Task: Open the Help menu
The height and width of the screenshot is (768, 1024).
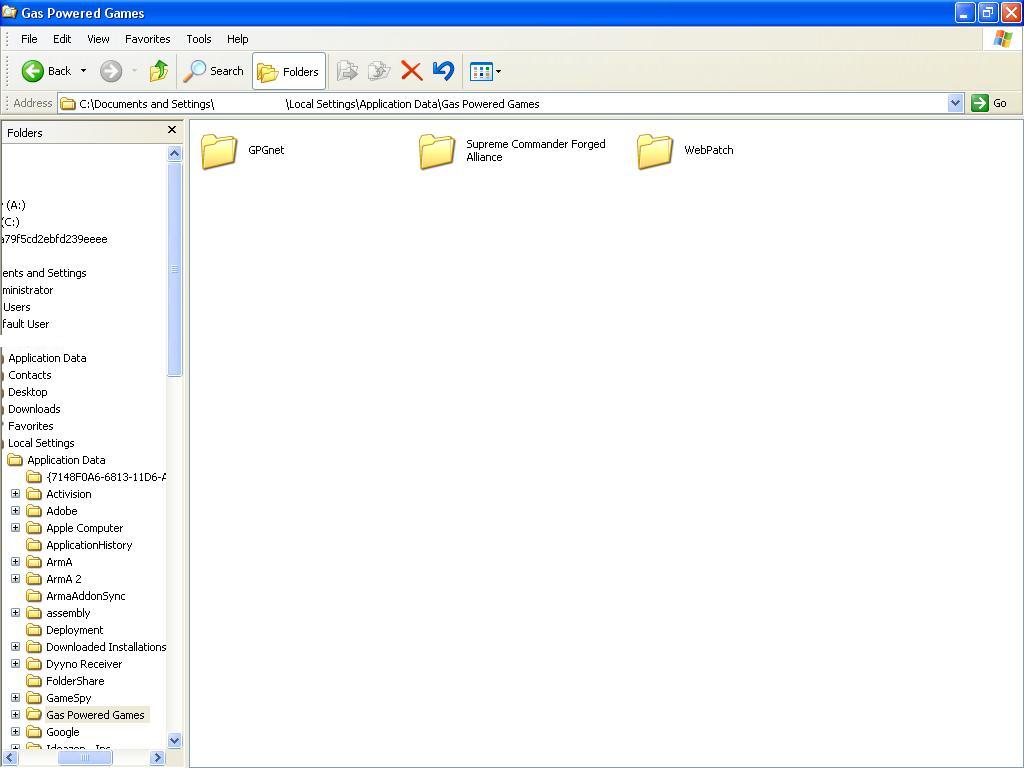Action: pos(238,39)
